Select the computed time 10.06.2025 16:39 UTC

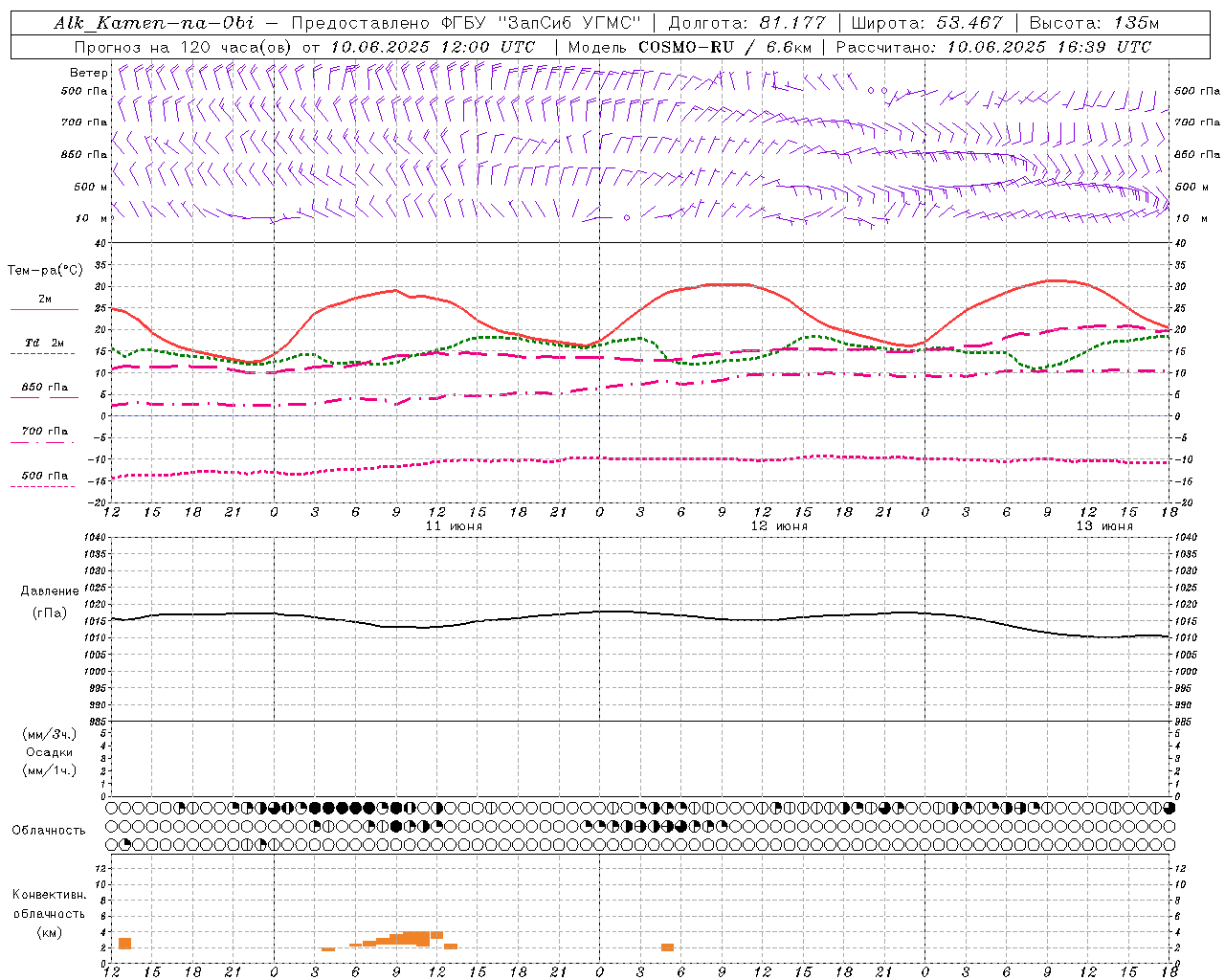pyautogui.click(x=1049, y=47)
